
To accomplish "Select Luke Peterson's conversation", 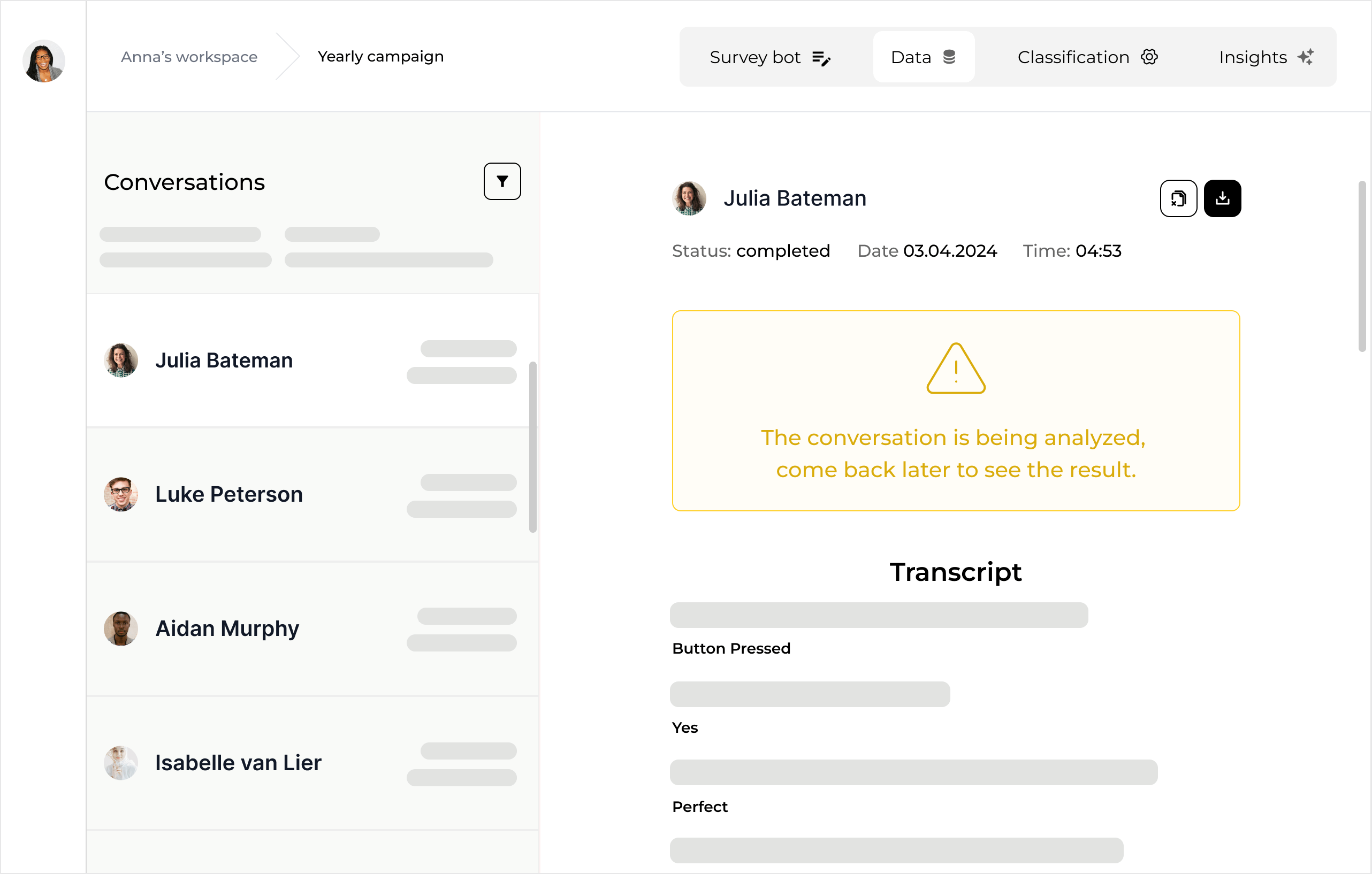I will 229,494.
